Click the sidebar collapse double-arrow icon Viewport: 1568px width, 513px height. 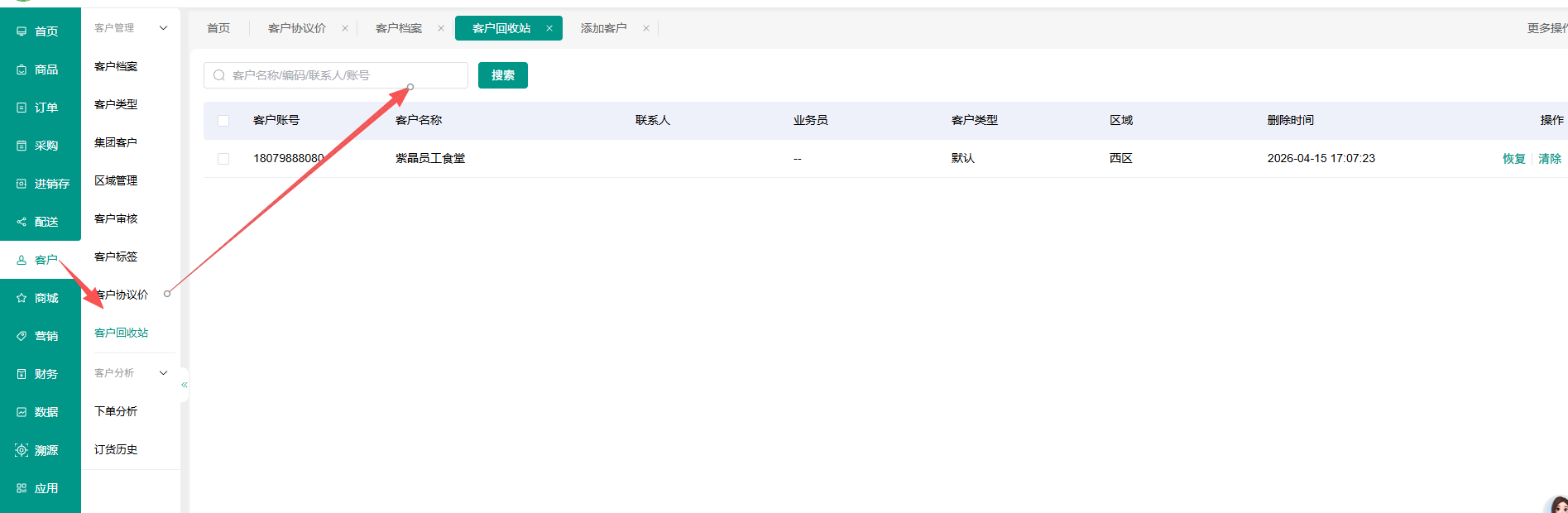click(185, 385)
